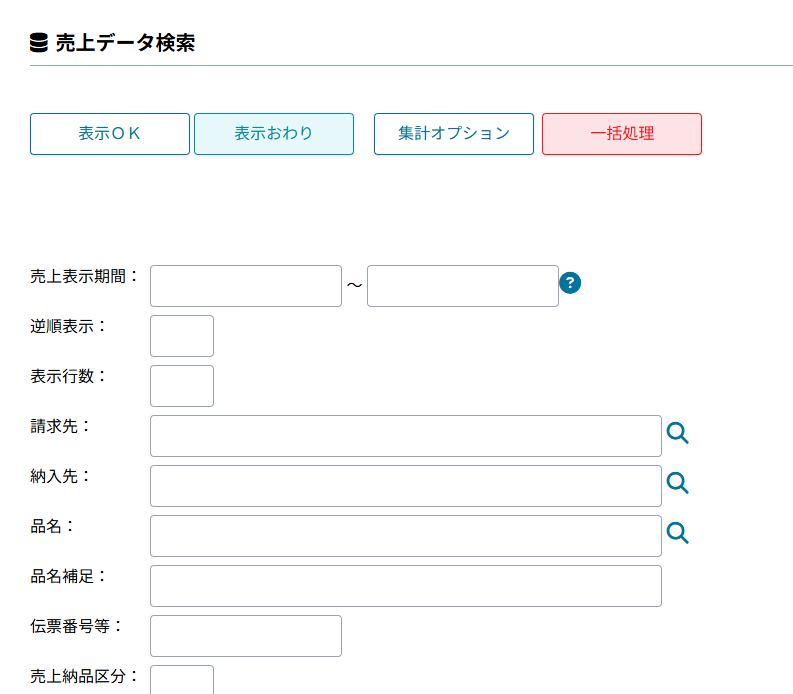793x694 pixels.
Task: Click the 請求先 search magnifier icon
Action: pyautogui.click(x=678, y=433)
